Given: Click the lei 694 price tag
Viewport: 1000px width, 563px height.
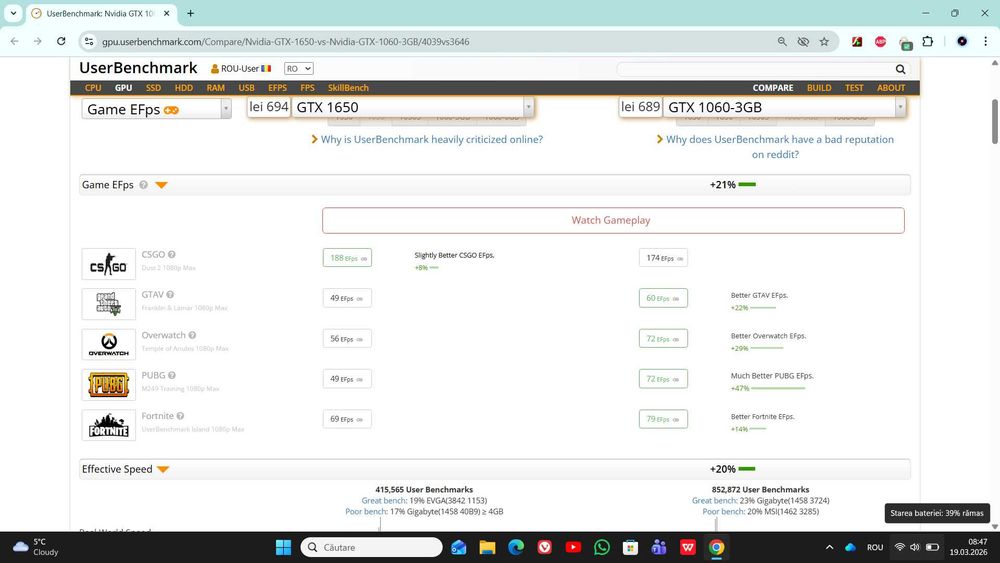Looking at the screenshot, I should [x=268, y=106].
